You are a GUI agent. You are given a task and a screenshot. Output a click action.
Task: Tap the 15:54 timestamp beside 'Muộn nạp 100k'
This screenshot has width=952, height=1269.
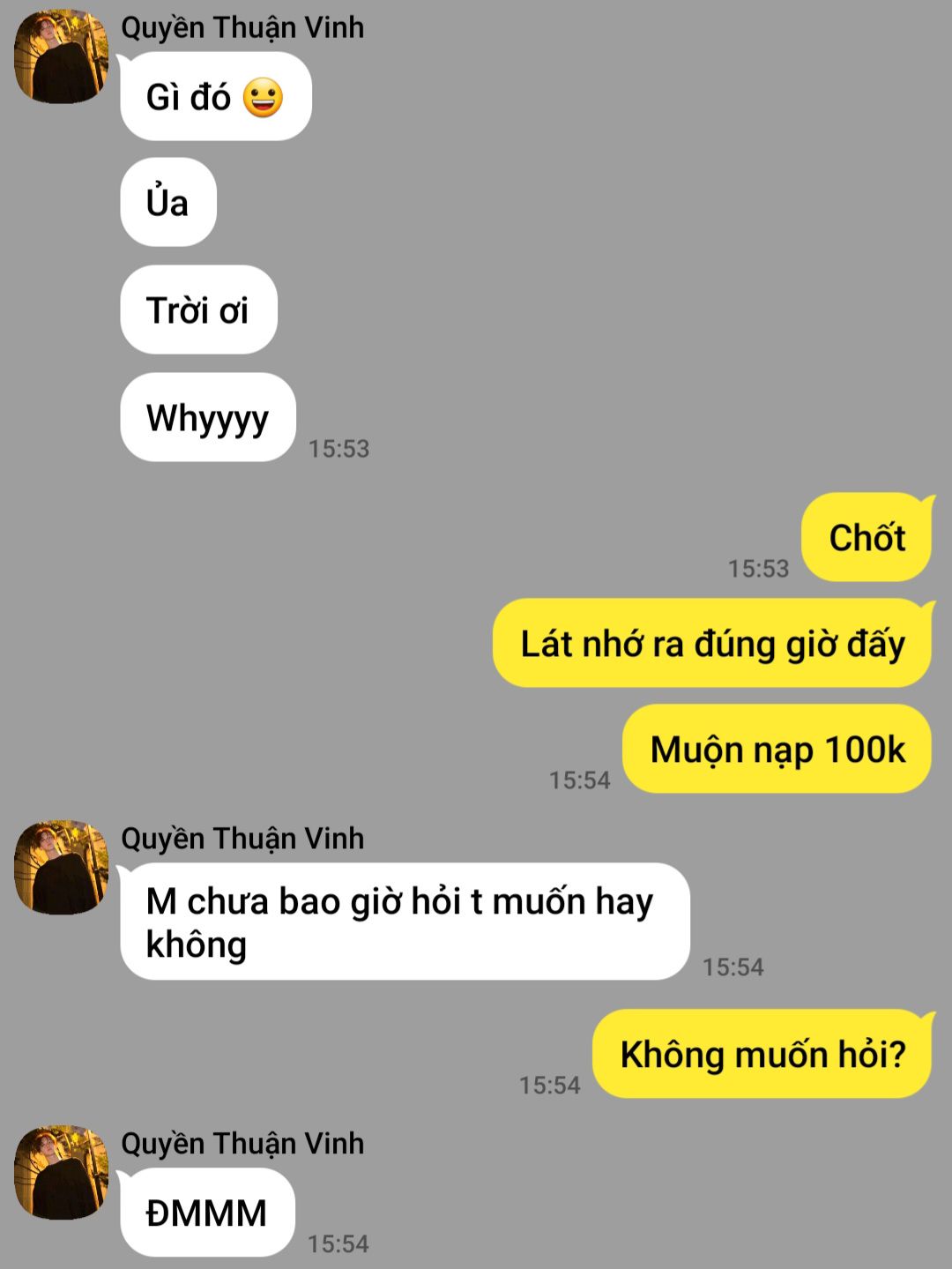(x=579, y=780)
